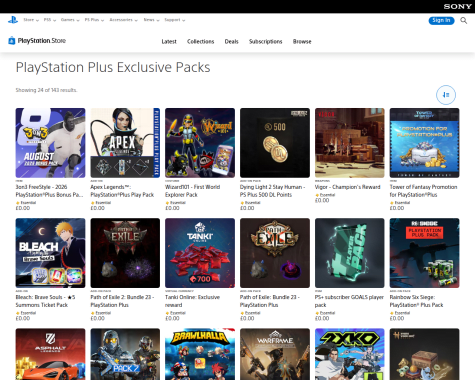475x380 pixels.
Task: Click Path of Exile 2: Bundle 23 title
Action: click(122, 301)
